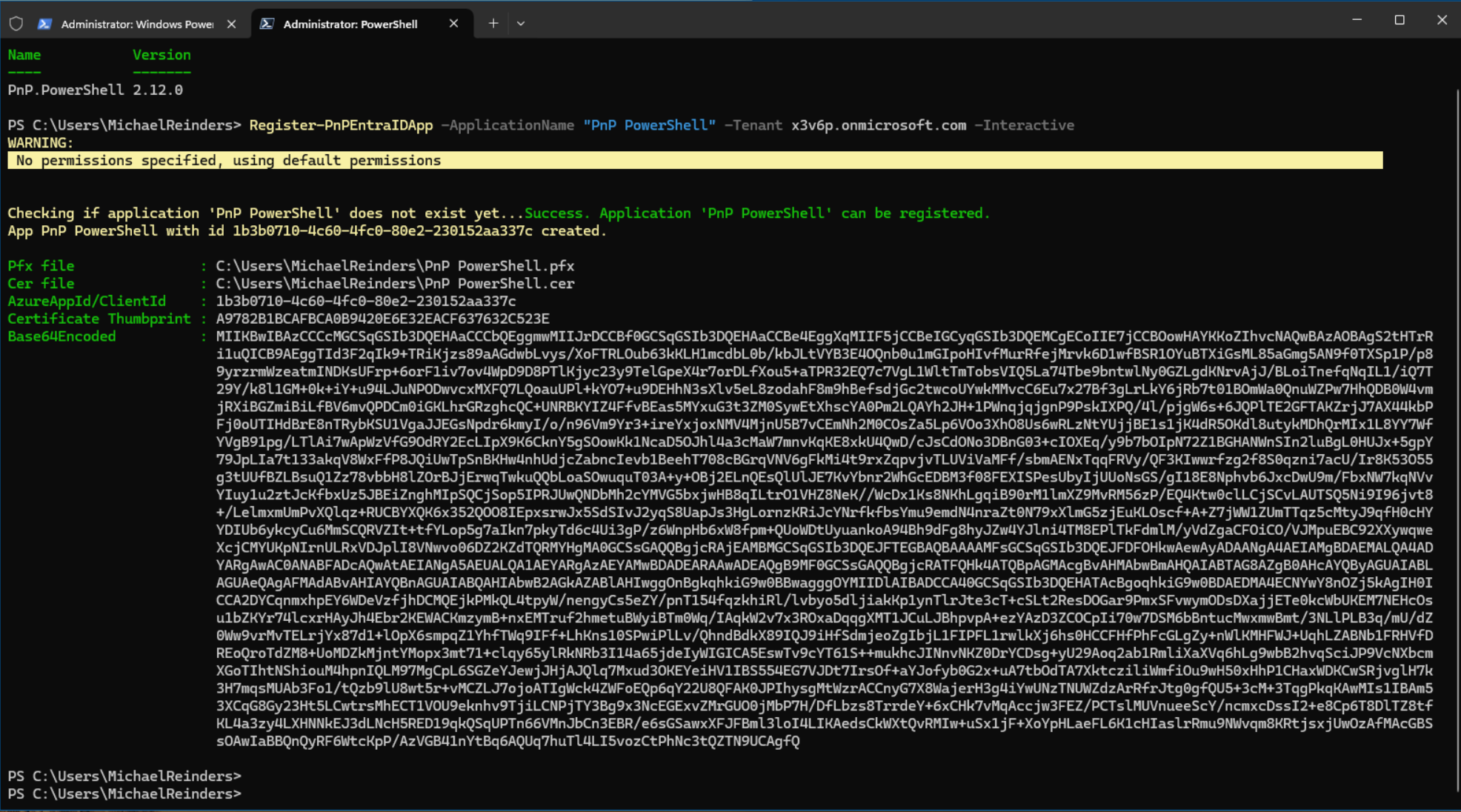Open the new tab dropdown chevron
This screenshot has height=812, width=1461.
521,24
